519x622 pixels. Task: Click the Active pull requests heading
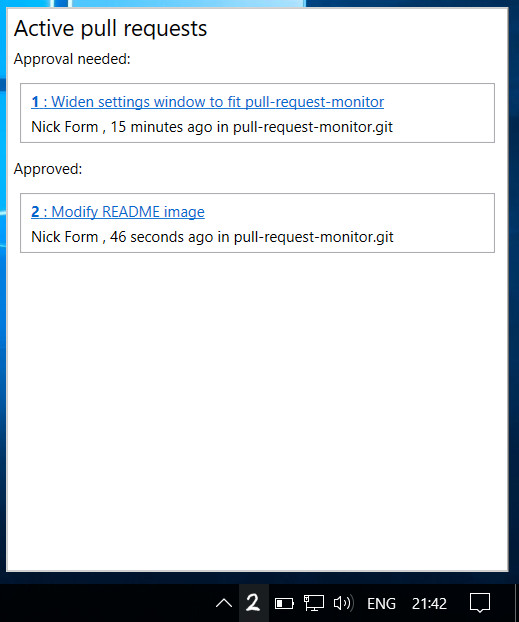click(x=110, y=29)
